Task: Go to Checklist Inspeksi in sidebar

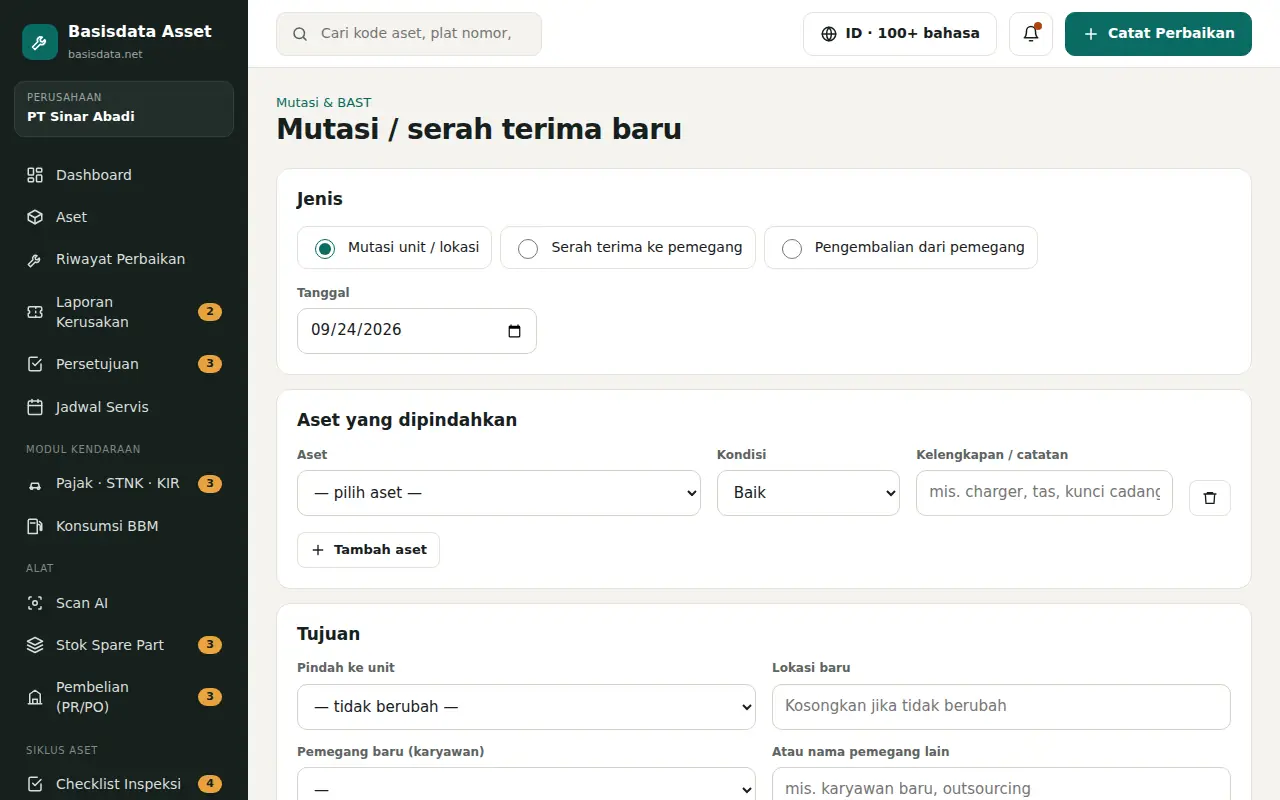Action: (x=124, y=784)
